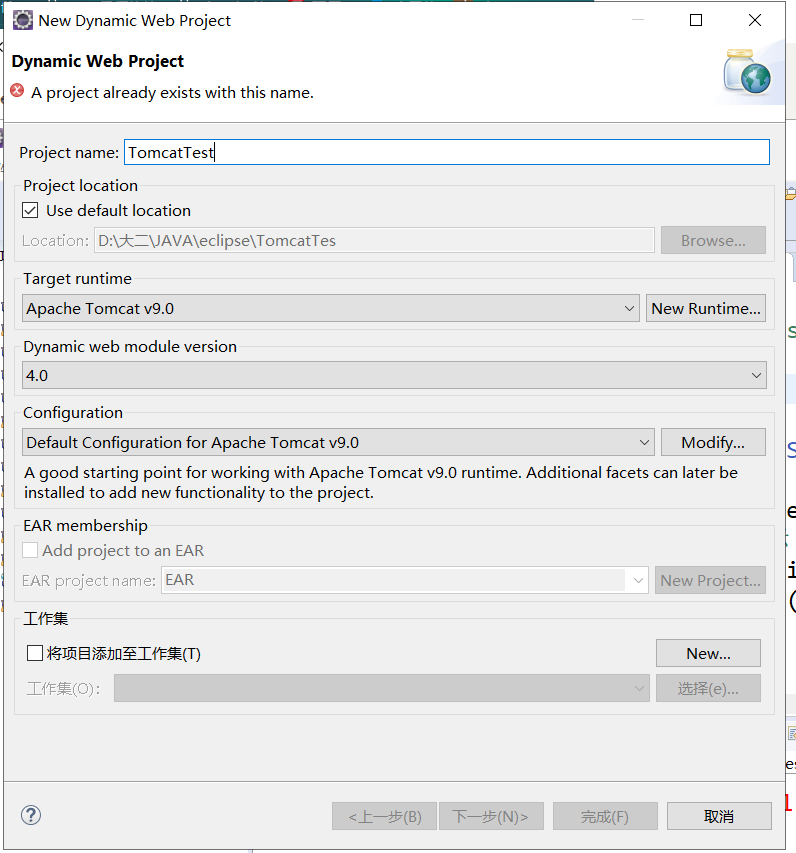Screen dimensions: 796x853
Task: Enable 将项目添加至工作集 checkbox
Action: tap(35, 653)
